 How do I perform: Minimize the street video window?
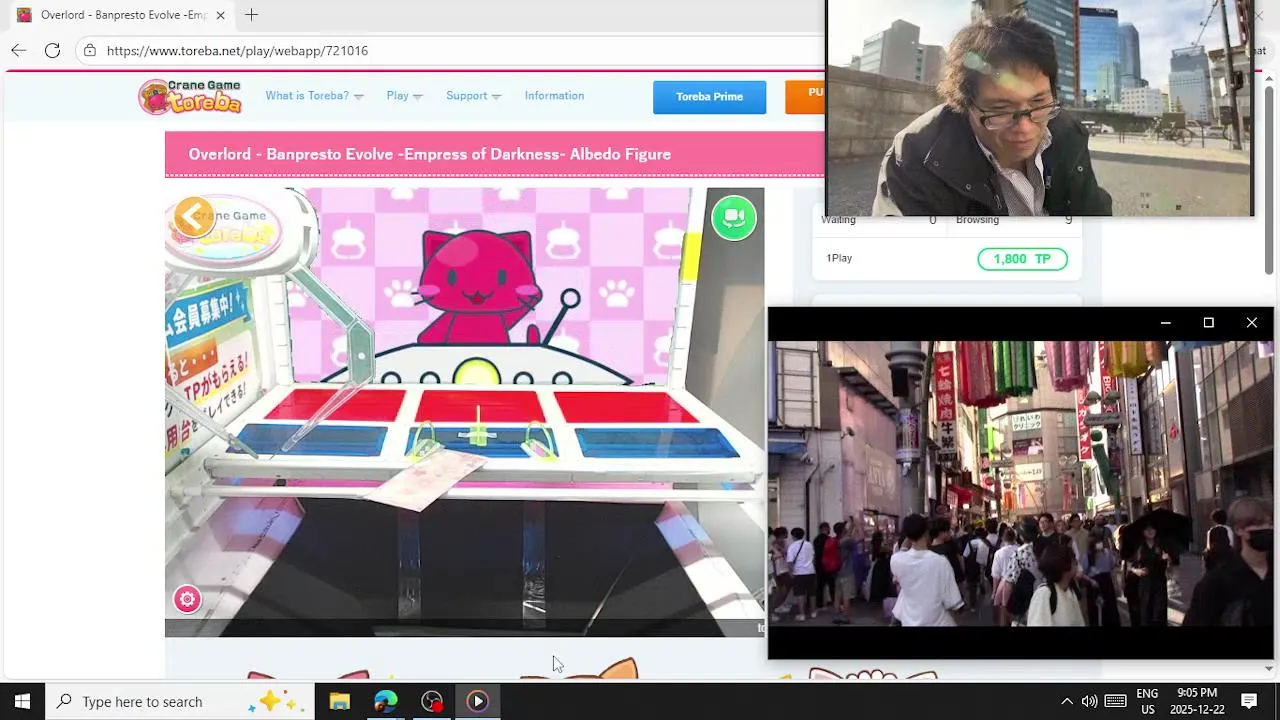click(x=1165, y=323)
